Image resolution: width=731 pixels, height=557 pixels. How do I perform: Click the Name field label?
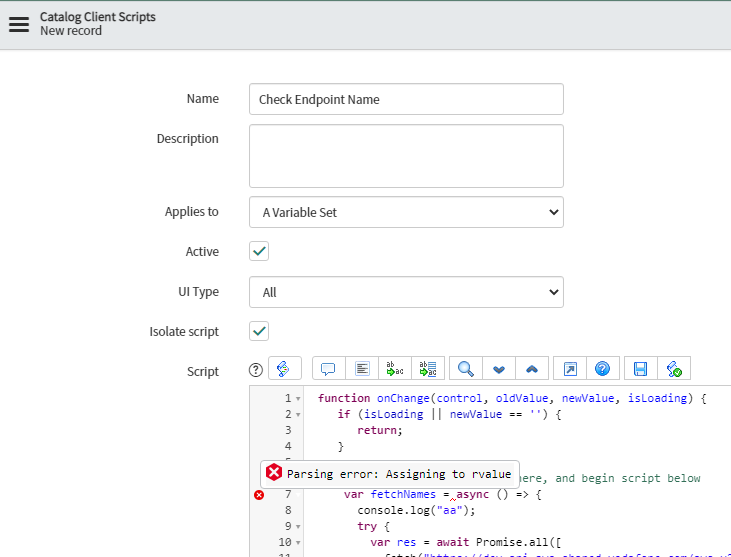[202, 99]
